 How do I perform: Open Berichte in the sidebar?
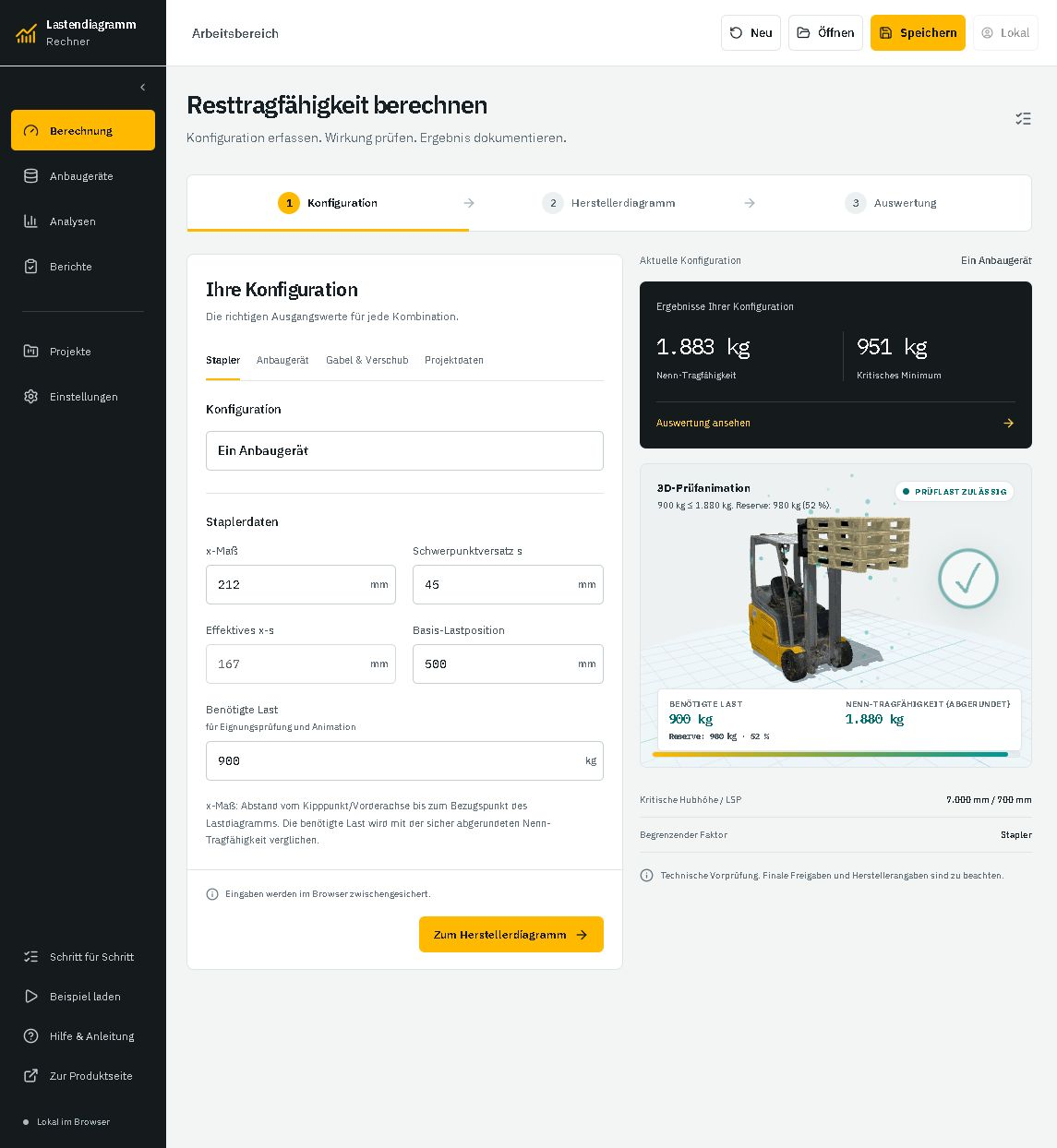pos(83,266)
